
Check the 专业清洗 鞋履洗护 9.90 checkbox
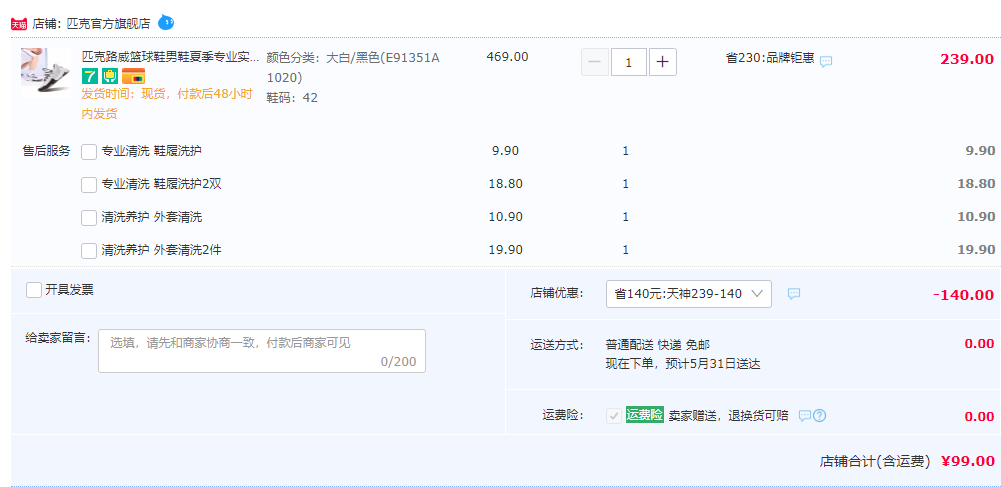pos(89,152)
